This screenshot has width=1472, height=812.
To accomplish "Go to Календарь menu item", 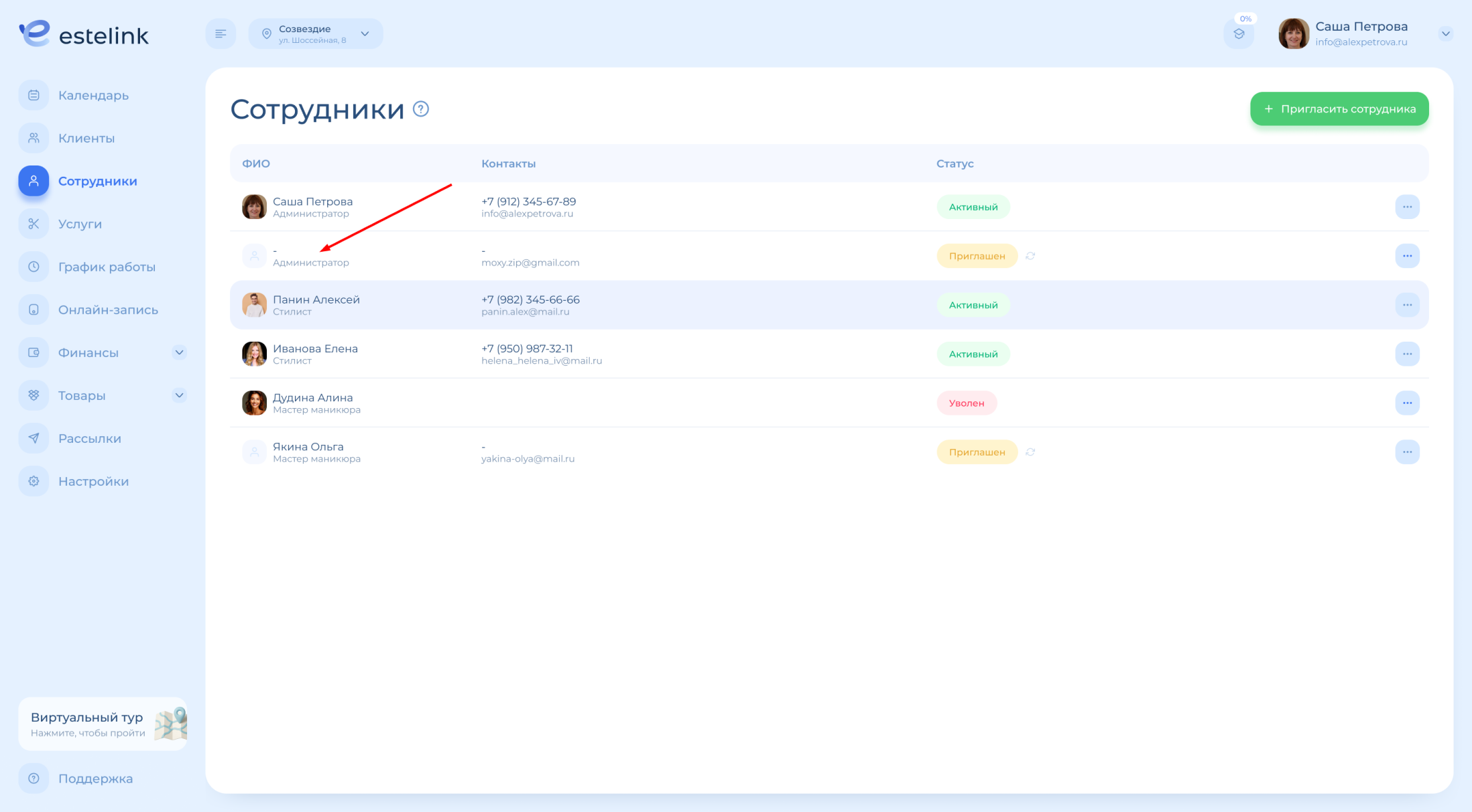I will click(x=93, y=95).
